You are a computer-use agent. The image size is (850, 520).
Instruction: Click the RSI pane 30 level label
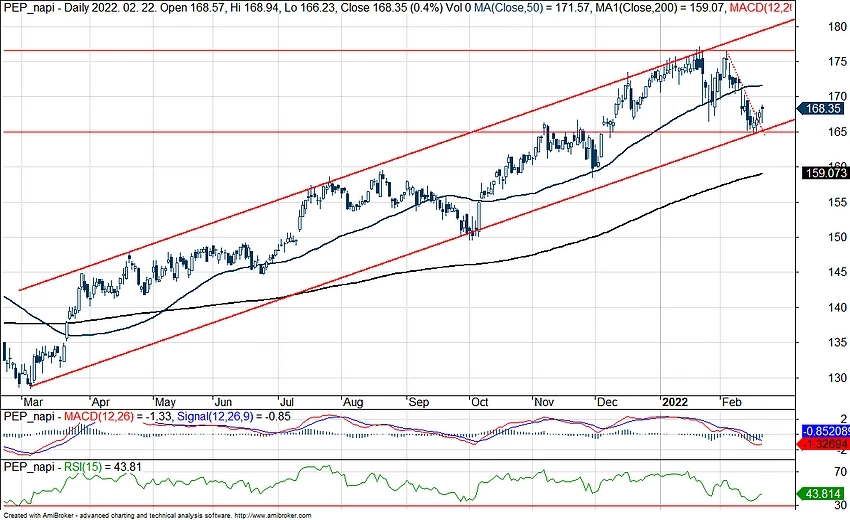(840, 505)
